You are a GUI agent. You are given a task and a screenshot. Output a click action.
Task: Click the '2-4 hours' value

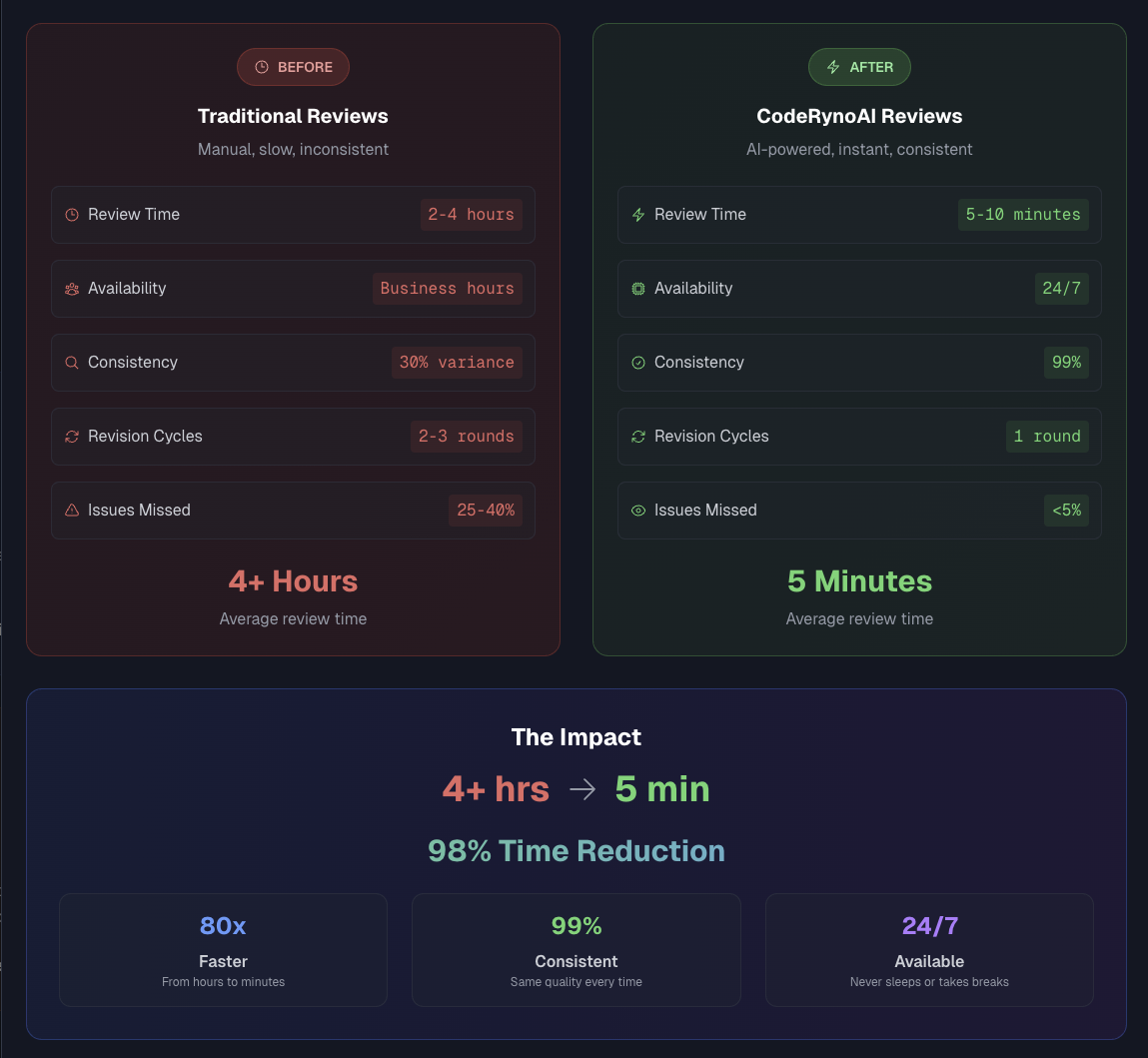coord(471,215)
